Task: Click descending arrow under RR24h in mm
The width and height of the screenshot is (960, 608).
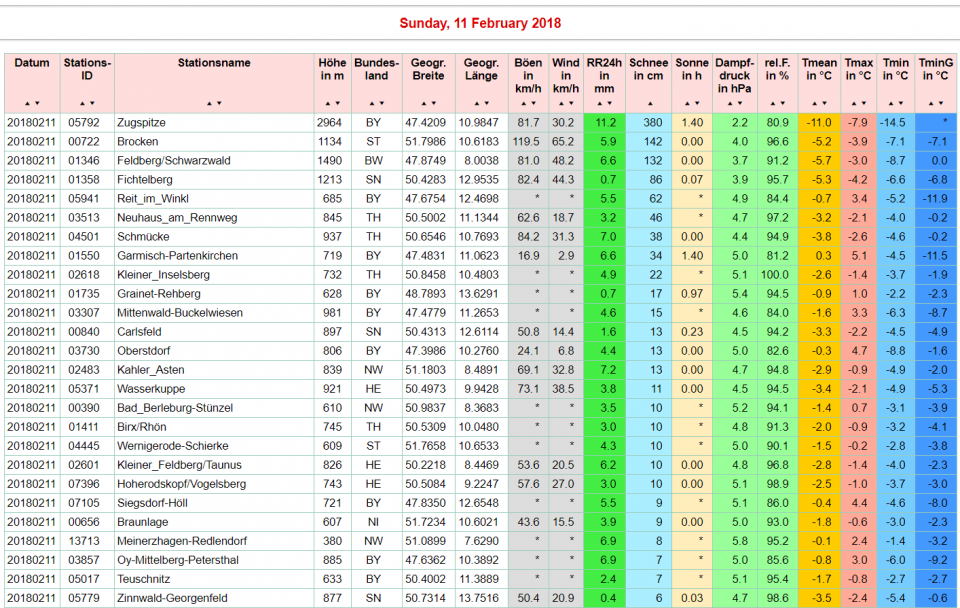Action: pyautogui.click(x=609, y=103)
